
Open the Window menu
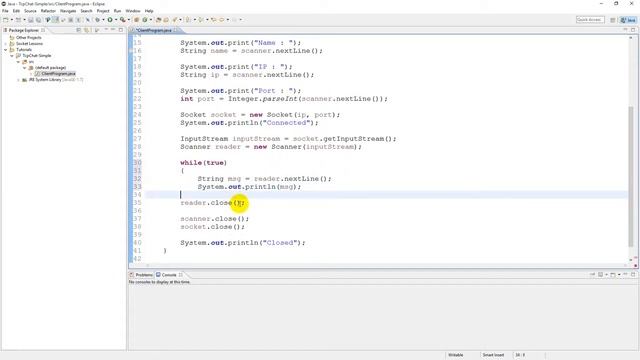[x=133, y=11]
